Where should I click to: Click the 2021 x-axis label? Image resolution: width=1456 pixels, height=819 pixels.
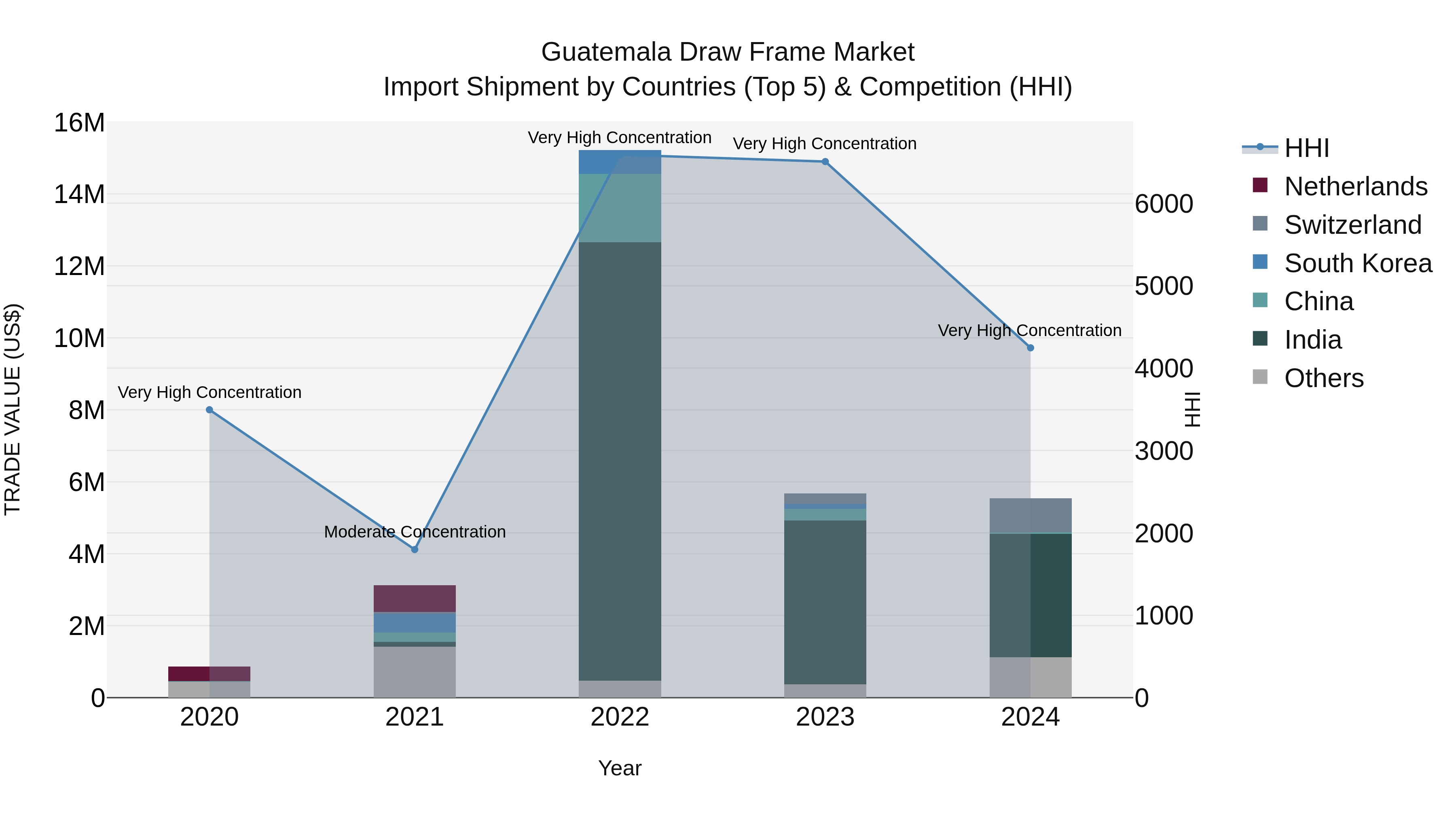point(415,717)
